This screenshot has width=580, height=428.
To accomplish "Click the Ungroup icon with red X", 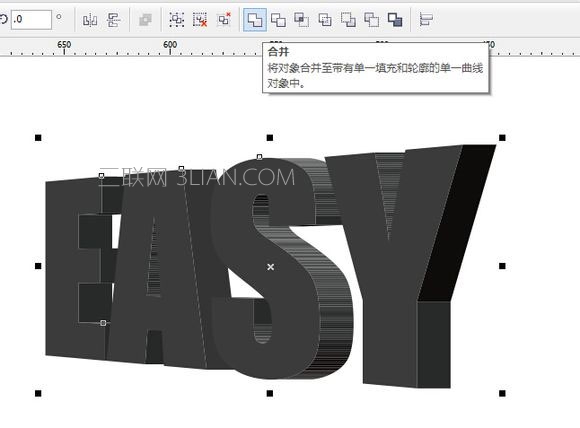I will 200,20.
